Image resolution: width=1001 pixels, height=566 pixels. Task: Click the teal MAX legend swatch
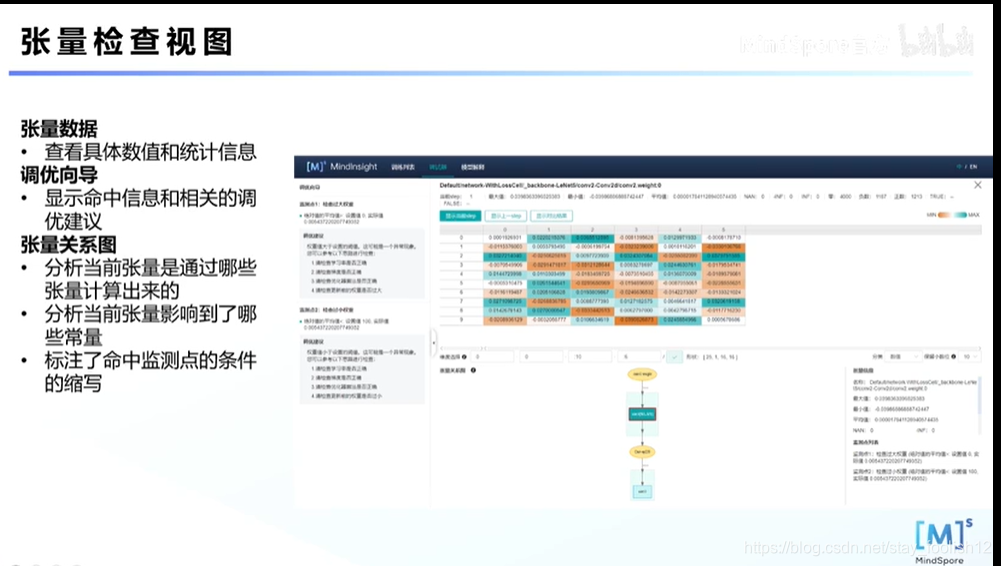point(960,215)
